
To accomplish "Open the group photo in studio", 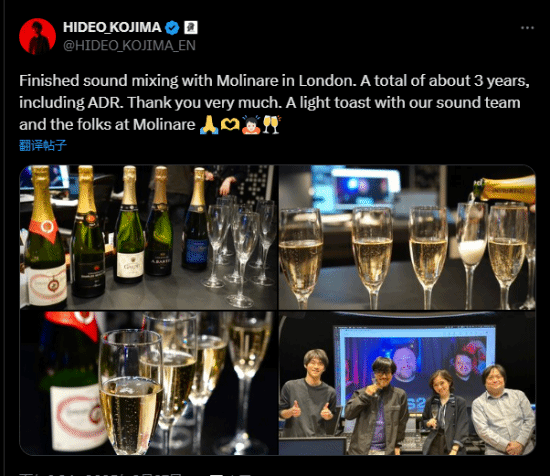I will point(407,383).
